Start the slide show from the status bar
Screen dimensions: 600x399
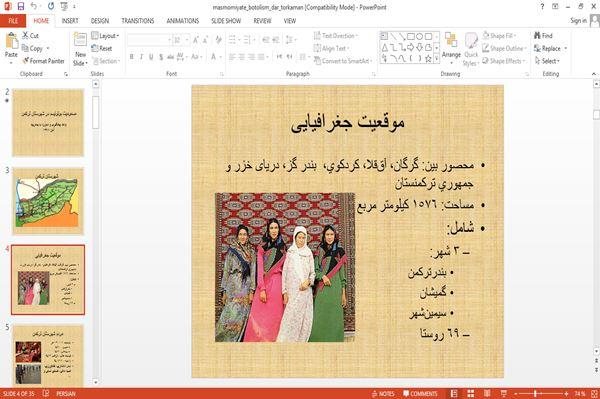(504, 394)
